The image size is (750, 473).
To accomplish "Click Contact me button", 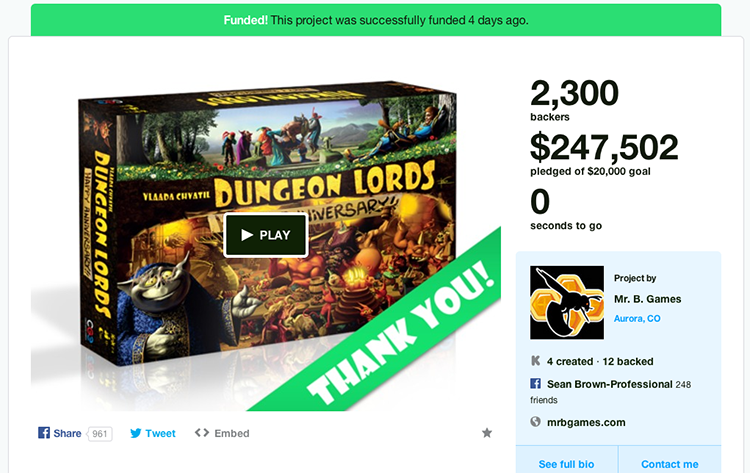I will tap(670, 464).
